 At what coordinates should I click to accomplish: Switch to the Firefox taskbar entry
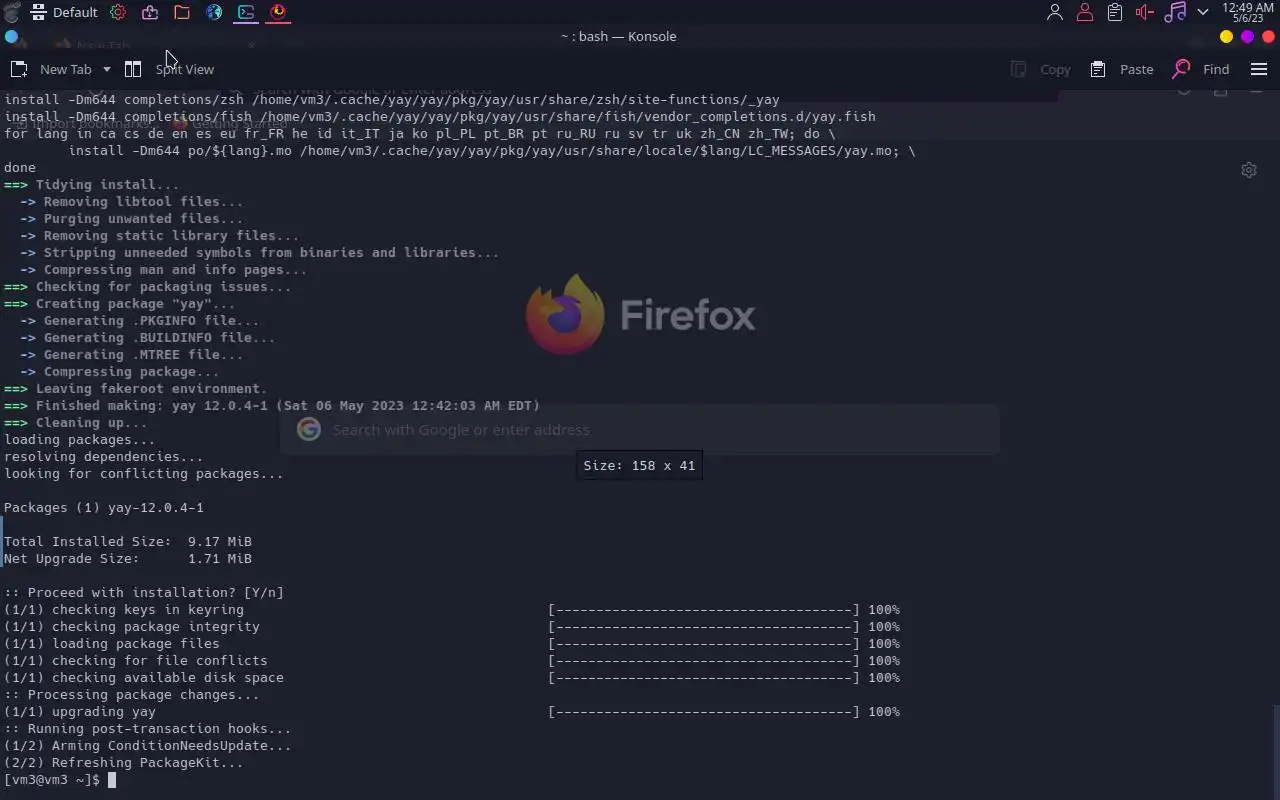point(278,12)
